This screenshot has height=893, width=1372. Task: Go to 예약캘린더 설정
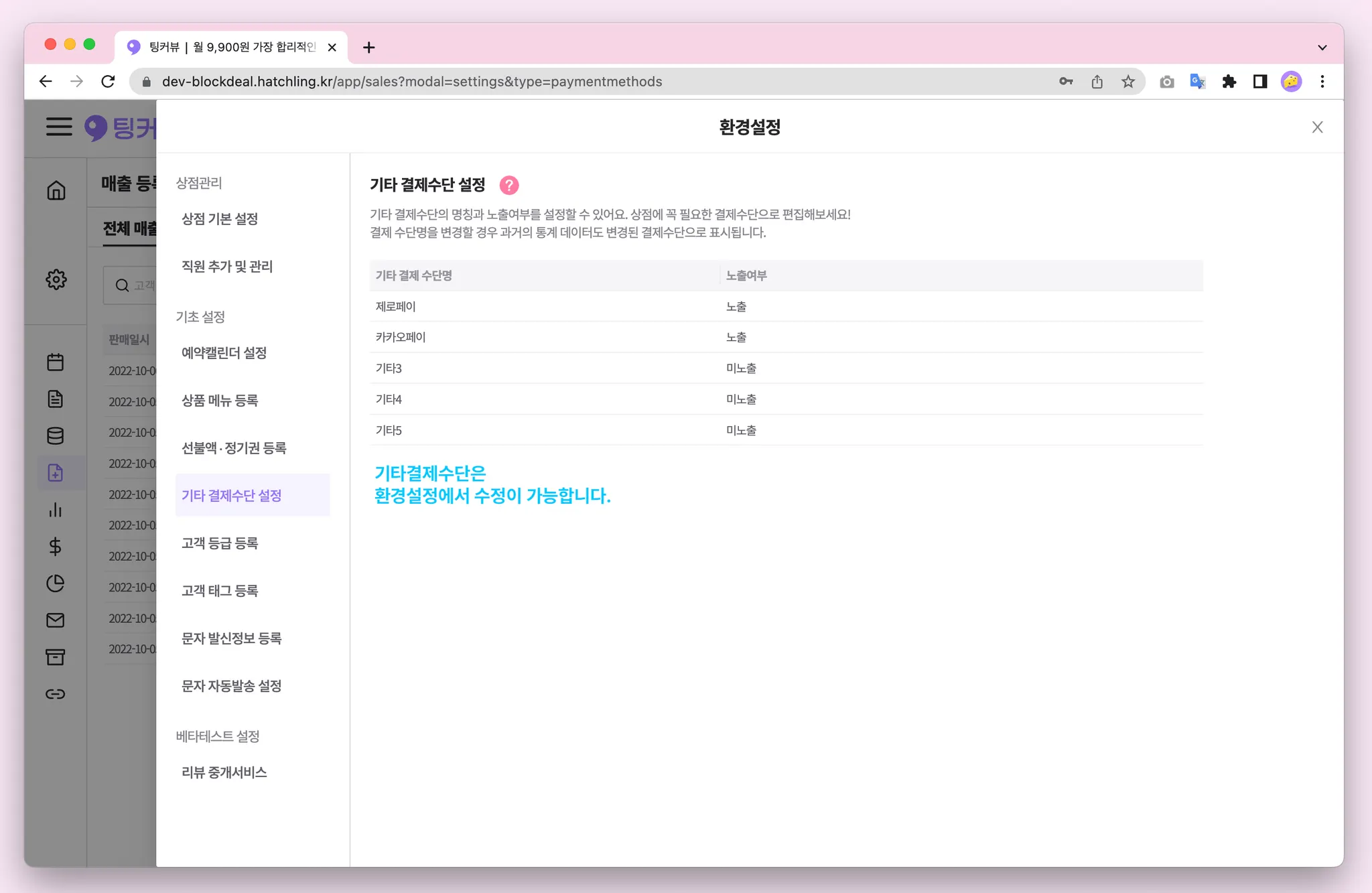point(224,353)
